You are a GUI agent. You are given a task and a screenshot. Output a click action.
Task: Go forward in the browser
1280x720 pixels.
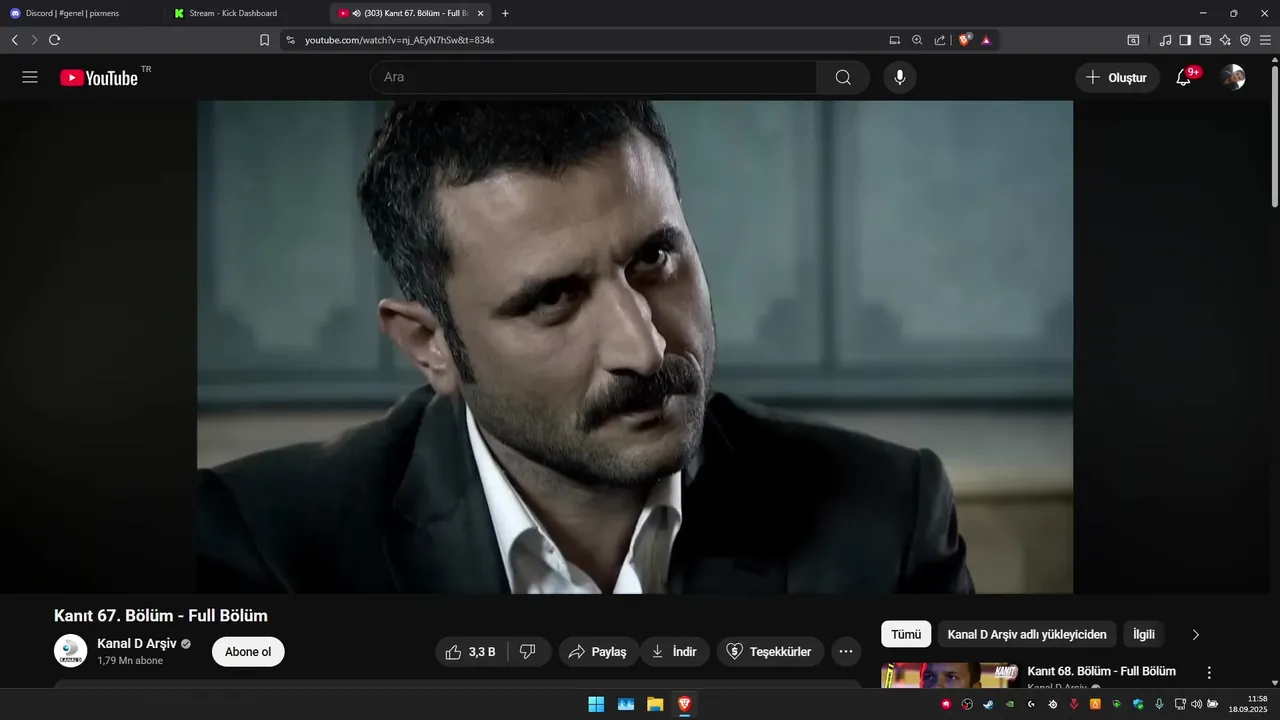click(x=34, y=40)
